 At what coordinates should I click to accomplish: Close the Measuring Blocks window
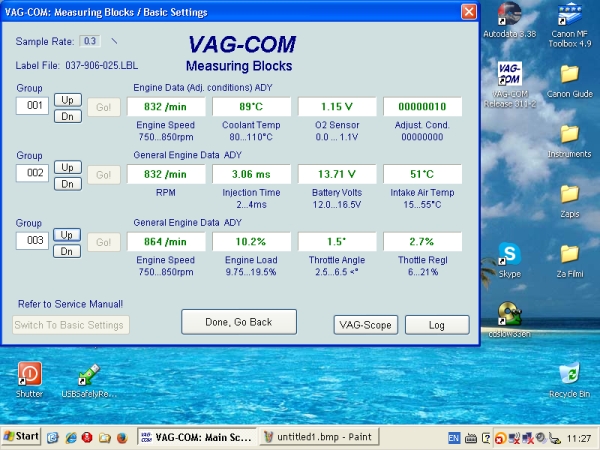(x=469, y=11)
